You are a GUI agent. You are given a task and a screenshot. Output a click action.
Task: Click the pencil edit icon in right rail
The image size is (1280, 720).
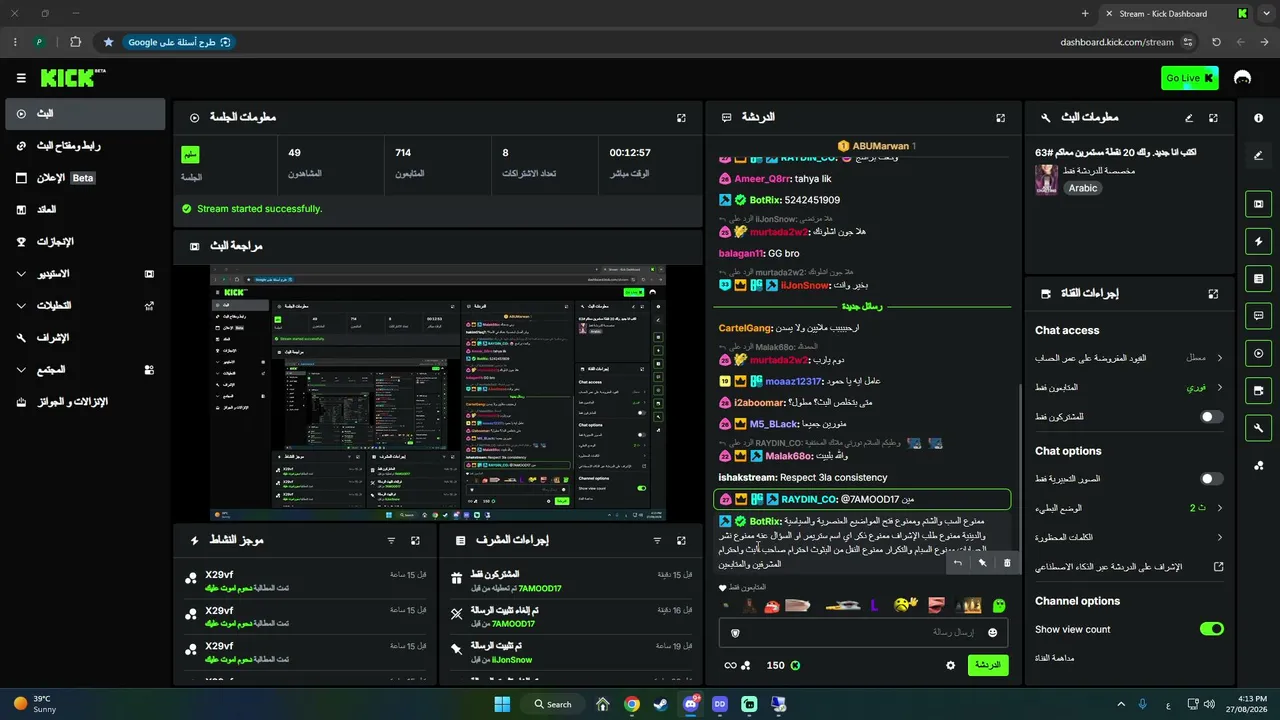tap(1258, 155)
